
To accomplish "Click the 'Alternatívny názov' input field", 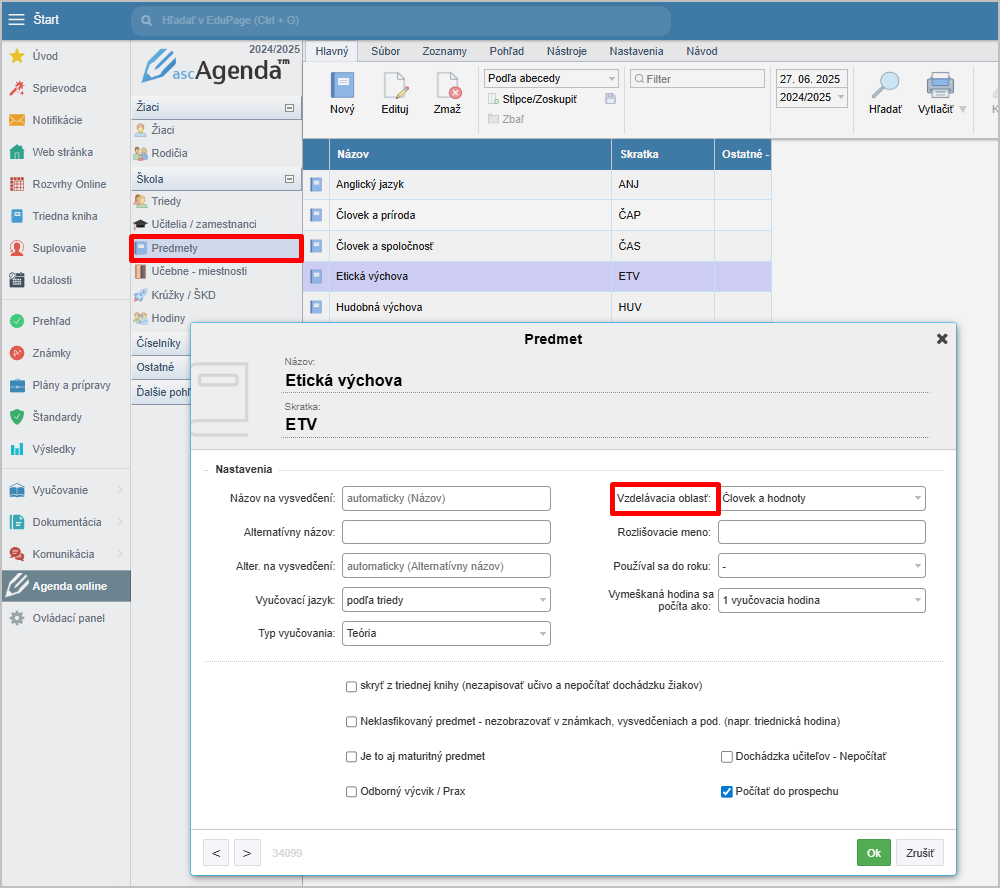I will click(446, 532).
